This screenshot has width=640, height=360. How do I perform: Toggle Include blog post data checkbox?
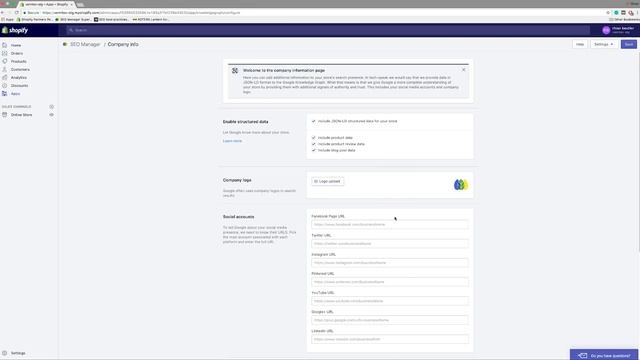tap(313, 150)
